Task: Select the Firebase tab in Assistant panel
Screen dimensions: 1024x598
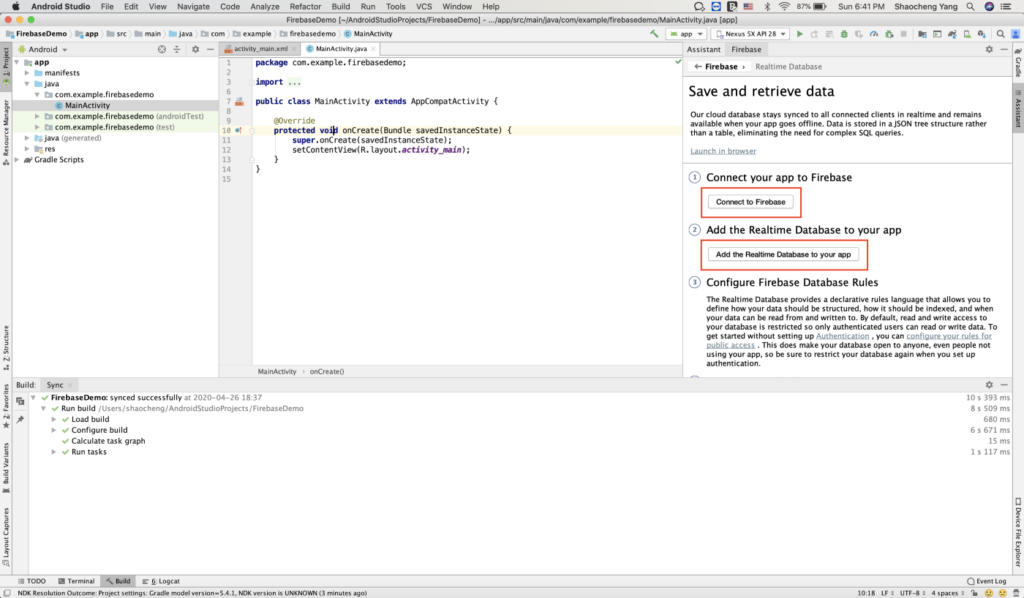Action: [x=746, y=50]
